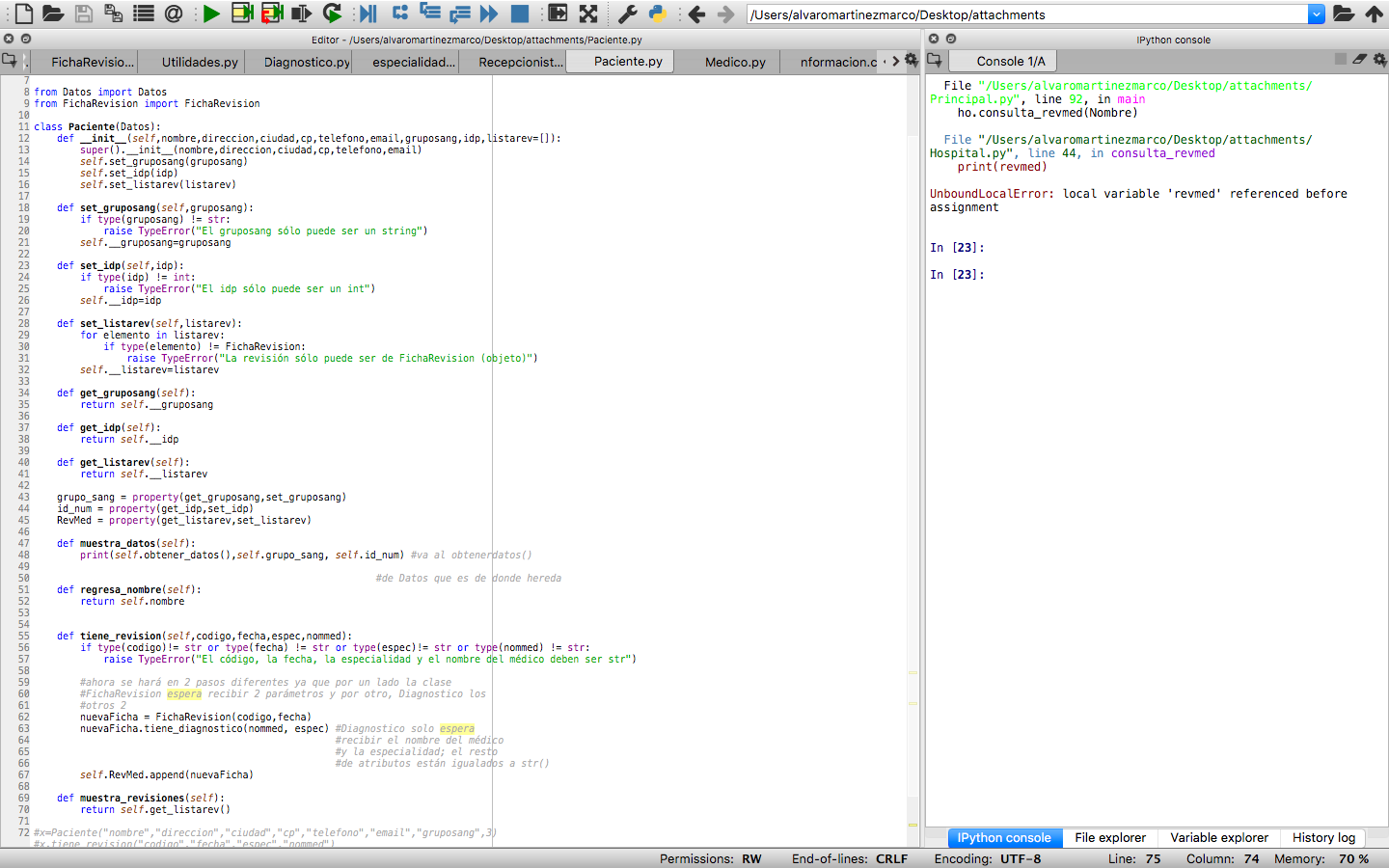Open the History log tab
1389x868 pixels.
coord(1323,837)
